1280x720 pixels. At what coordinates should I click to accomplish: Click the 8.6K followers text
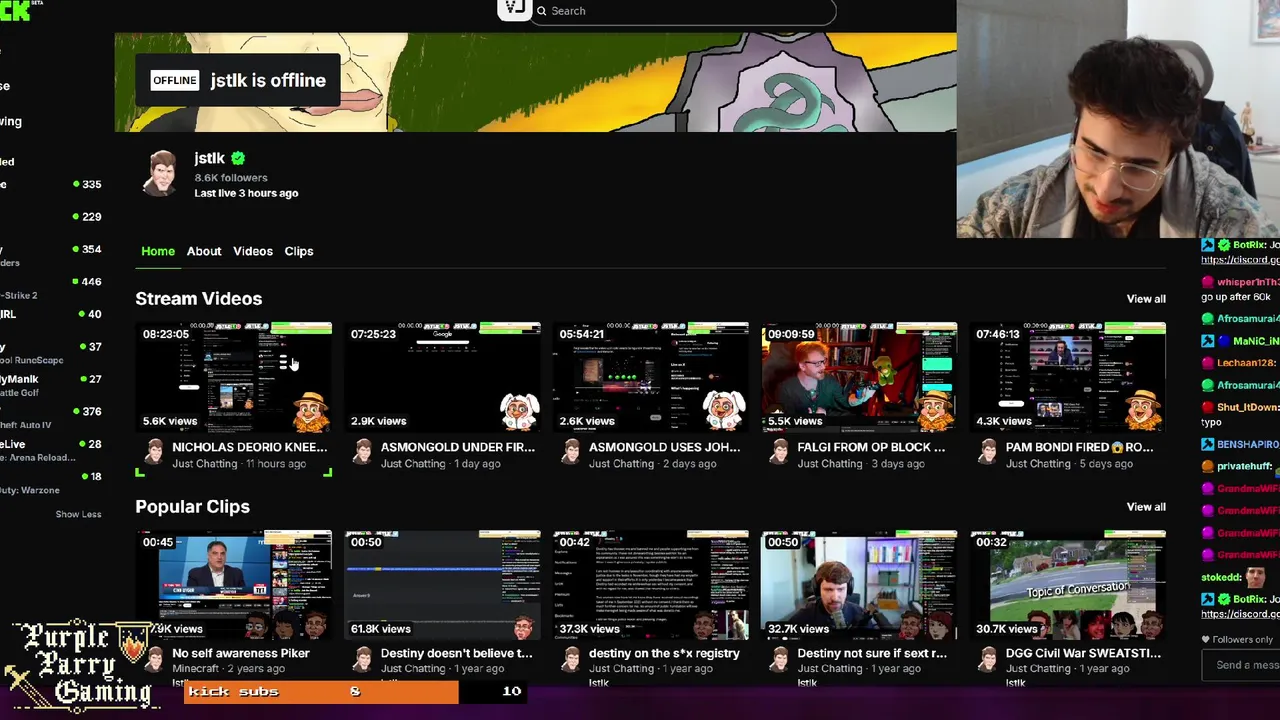pos(231,177)
